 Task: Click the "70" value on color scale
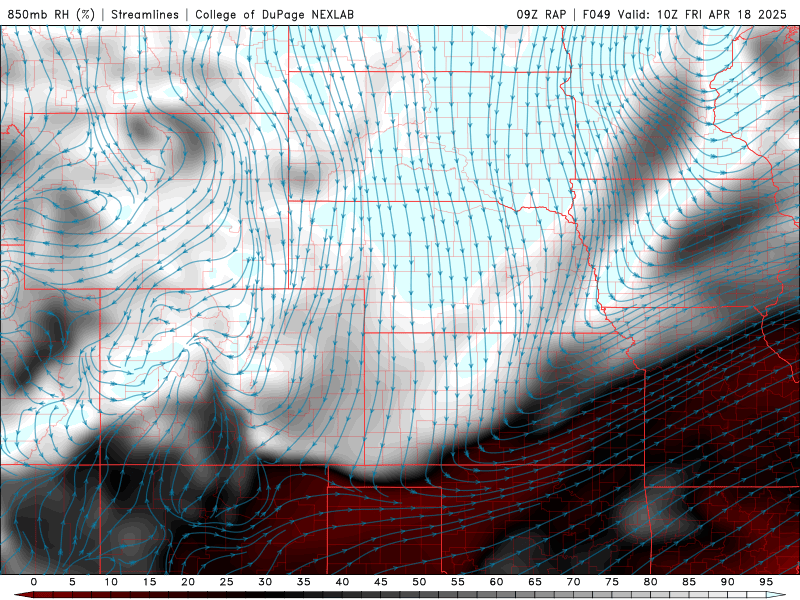click(x=573, y=582)
